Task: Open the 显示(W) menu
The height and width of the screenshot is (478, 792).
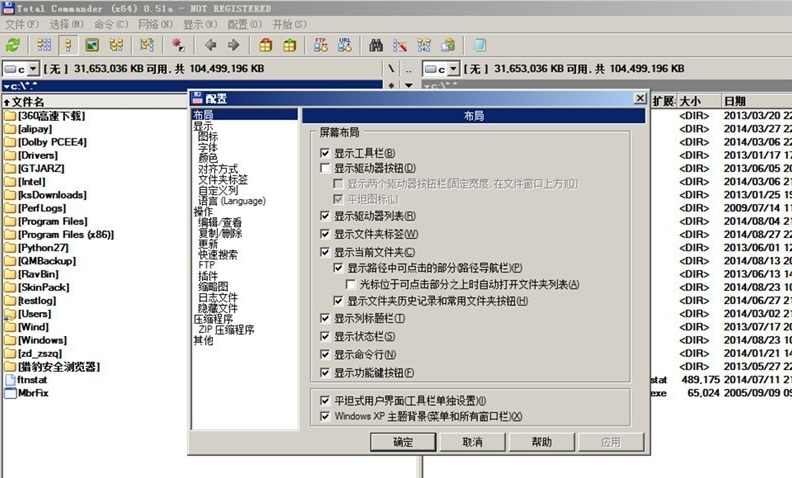Action: click(x=200, y=24)
